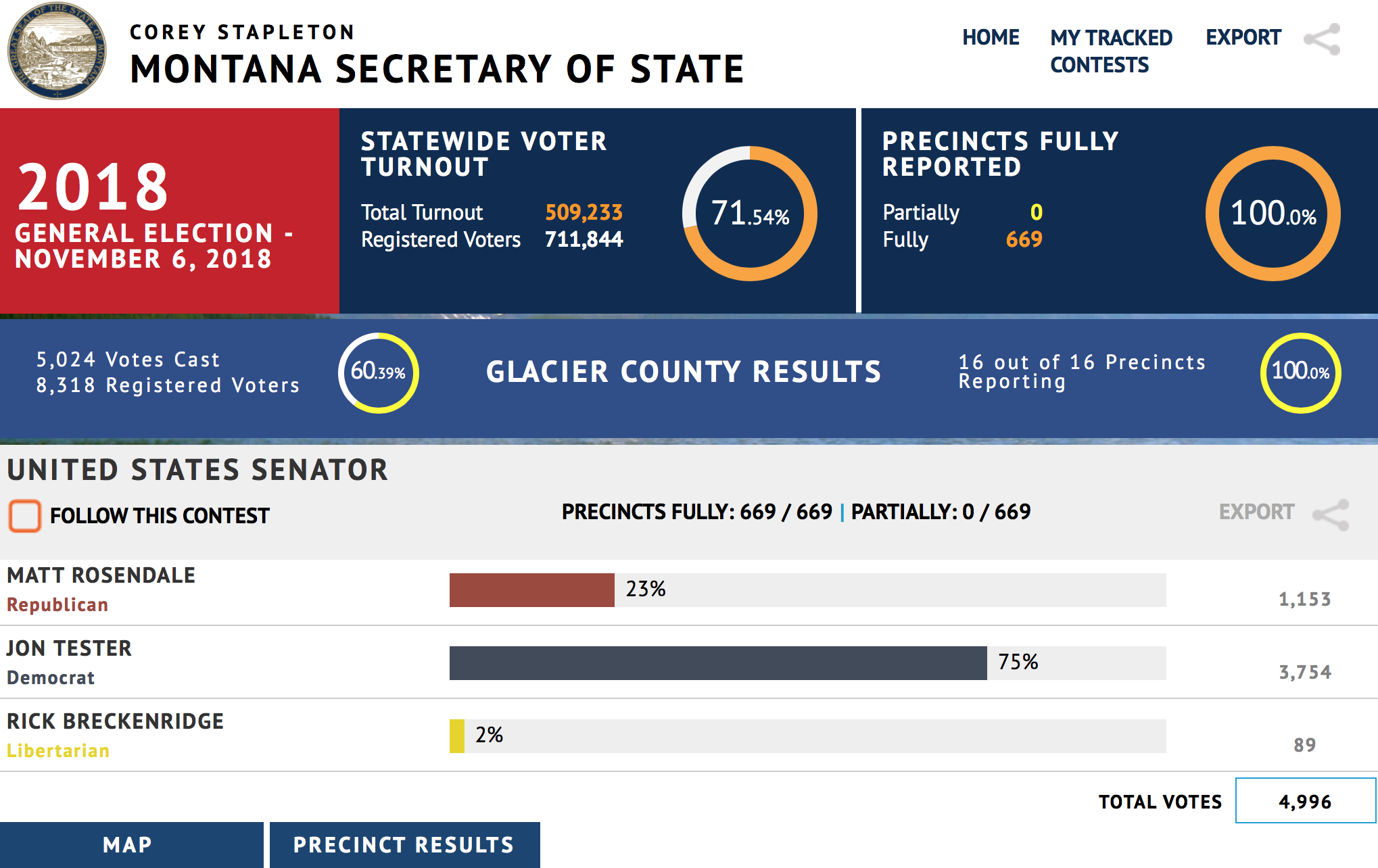Click the yellow 100.0% county precincts ring
Image resolution: width=1378 pixels, height=868 pixels.
(1300, 372)
